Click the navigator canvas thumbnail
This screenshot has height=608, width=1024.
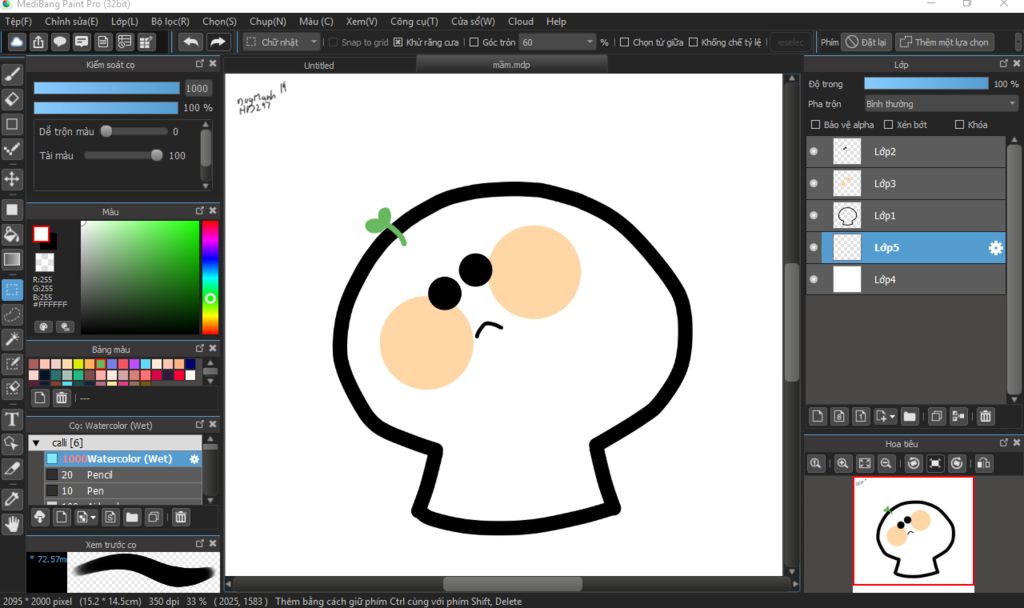point(913,531)
